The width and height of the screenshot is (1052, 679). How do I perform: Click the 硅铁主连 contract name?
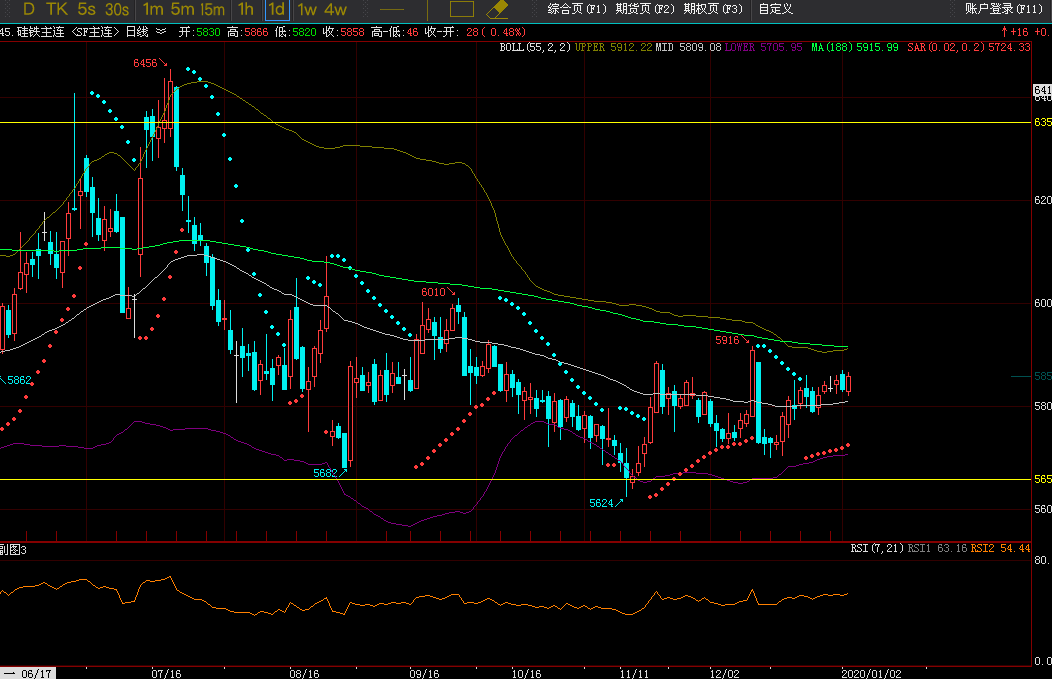40,32
